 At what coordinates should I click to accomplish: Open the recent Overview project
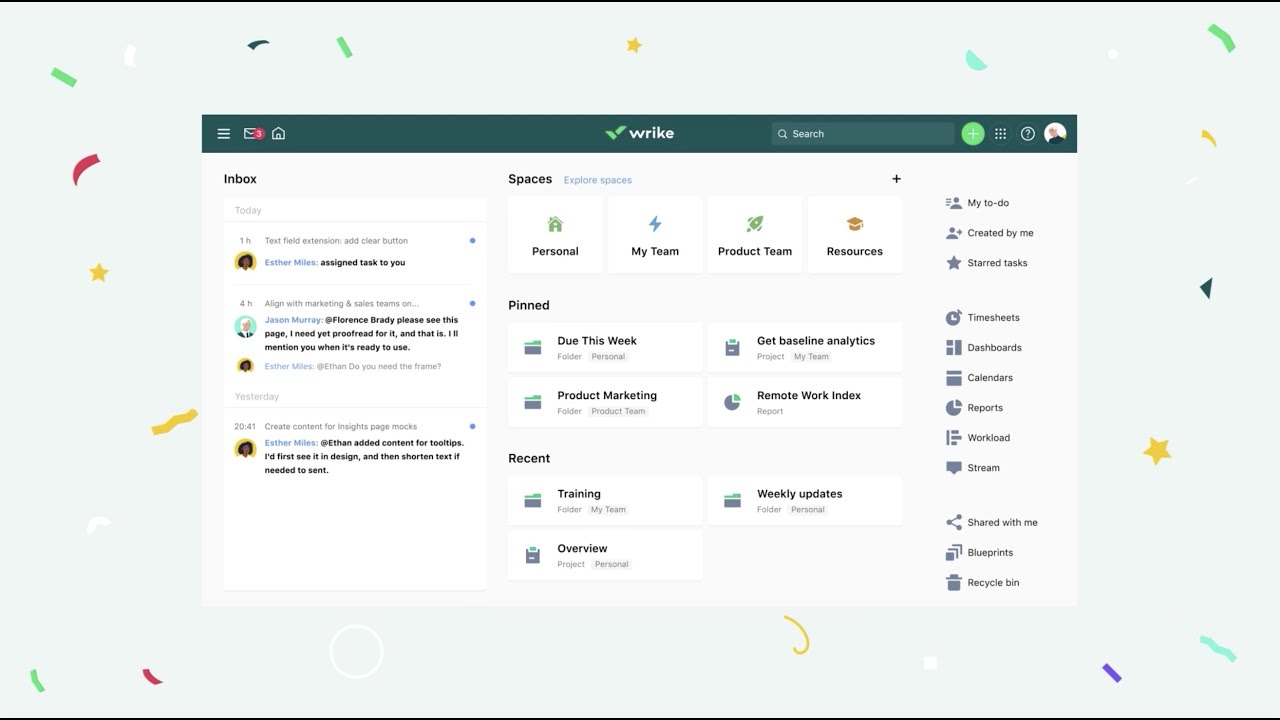(605, 555)
